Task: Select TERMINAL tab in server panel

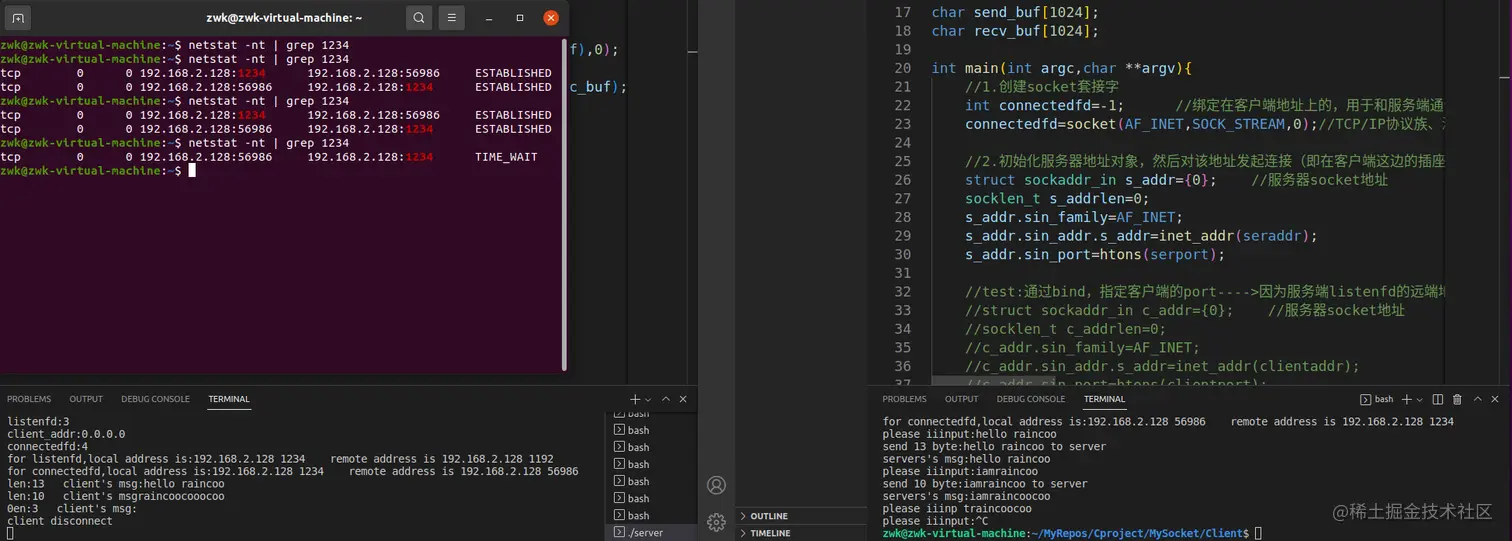Action: (x=229, y=399)
